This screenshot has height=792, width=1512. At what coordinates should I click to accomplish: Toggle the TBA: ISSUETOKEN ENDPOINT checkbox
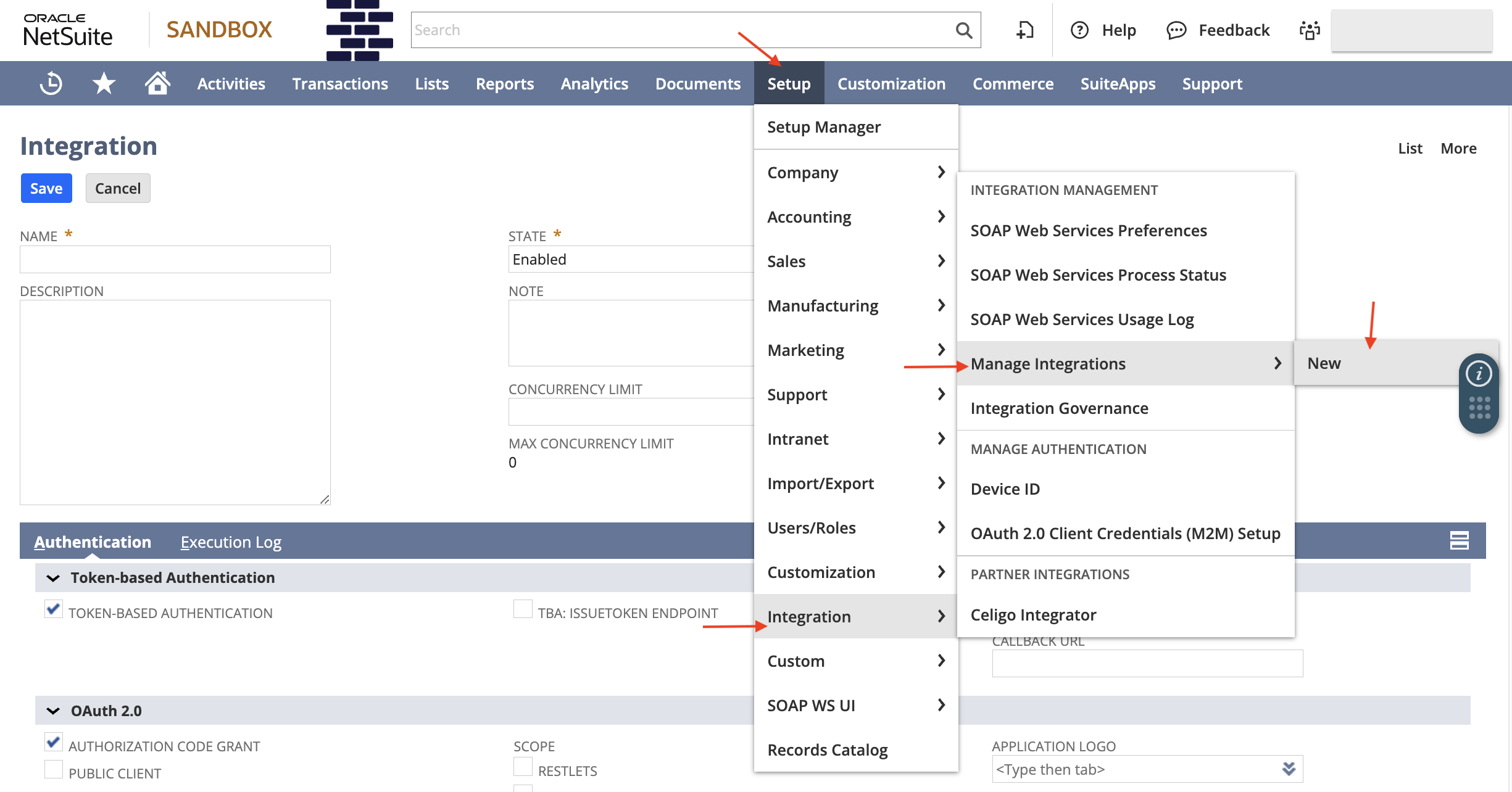pos(519,610)
